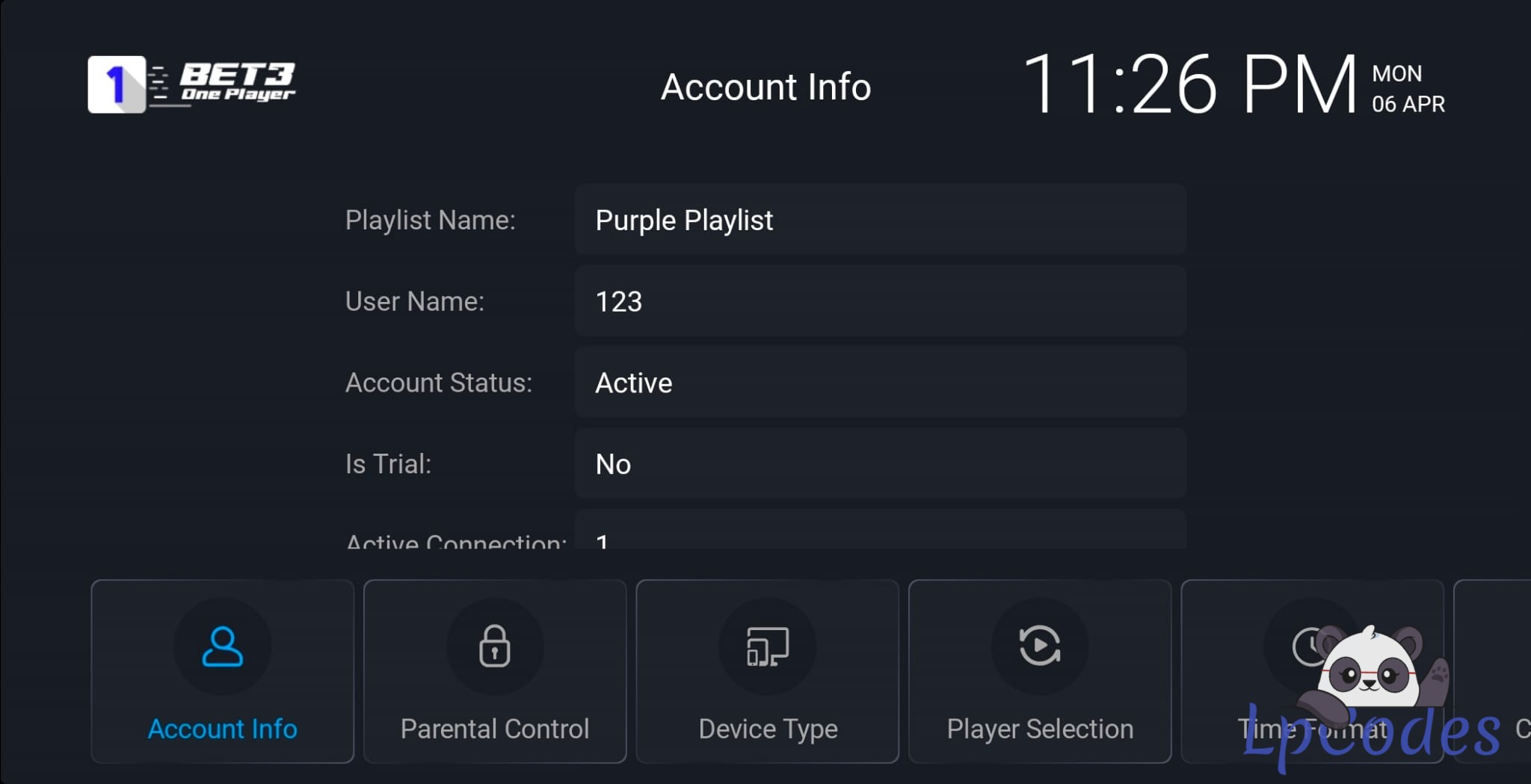Click the Is Trial field showing No
The image size is (1531, 784).
(880, 464)
